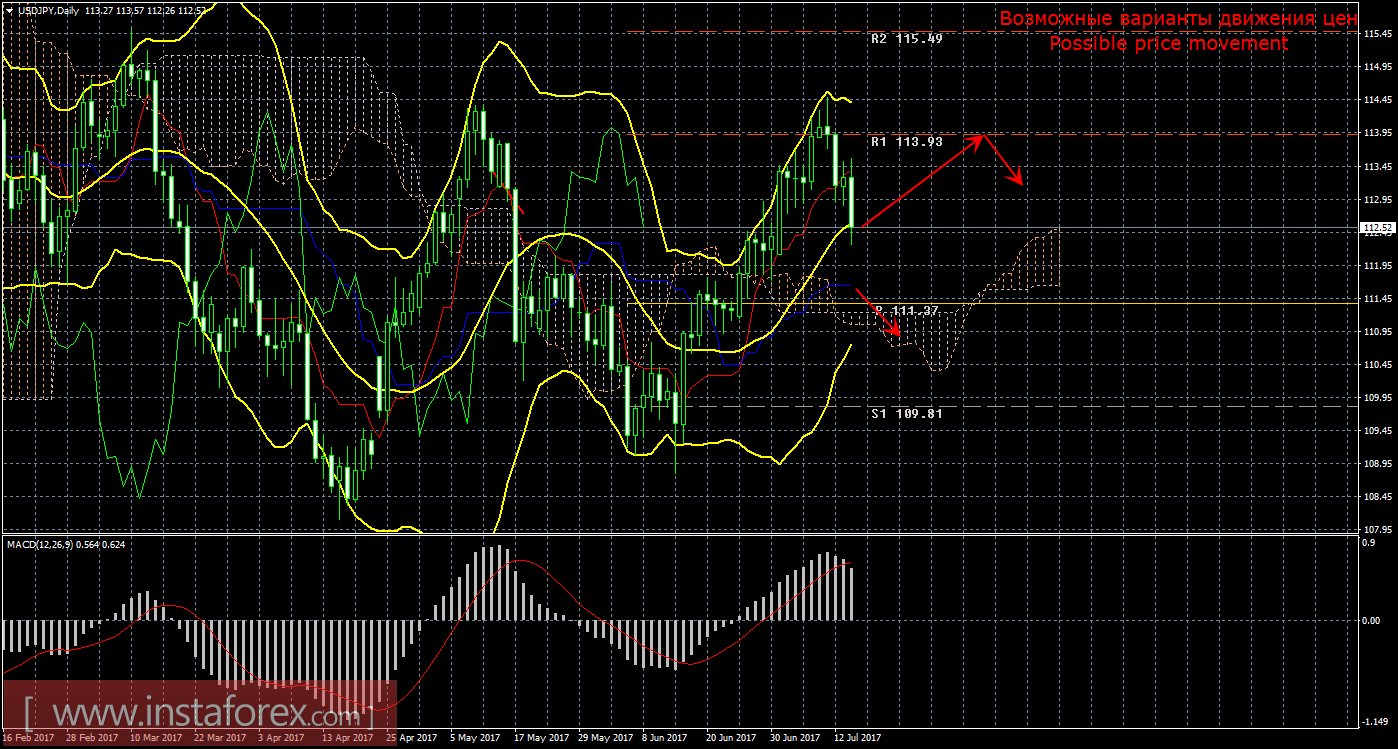The width and height of the screenshot is (1398, 749).
Task: Click the MACD scale value -1.149
Action: click(x=1376, y=720)
